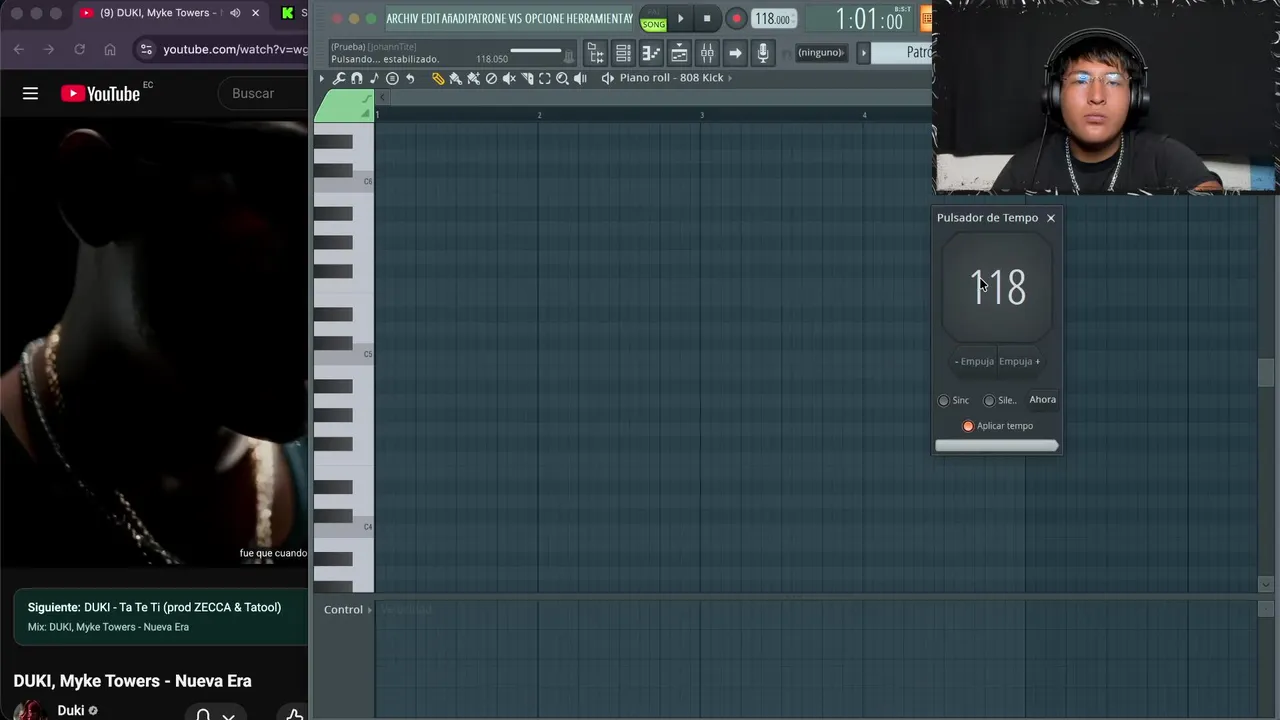Open the (ninguno) pattern dropdown
The width and height of the screenshot is (1280, 720).
[x=821, y=52]
